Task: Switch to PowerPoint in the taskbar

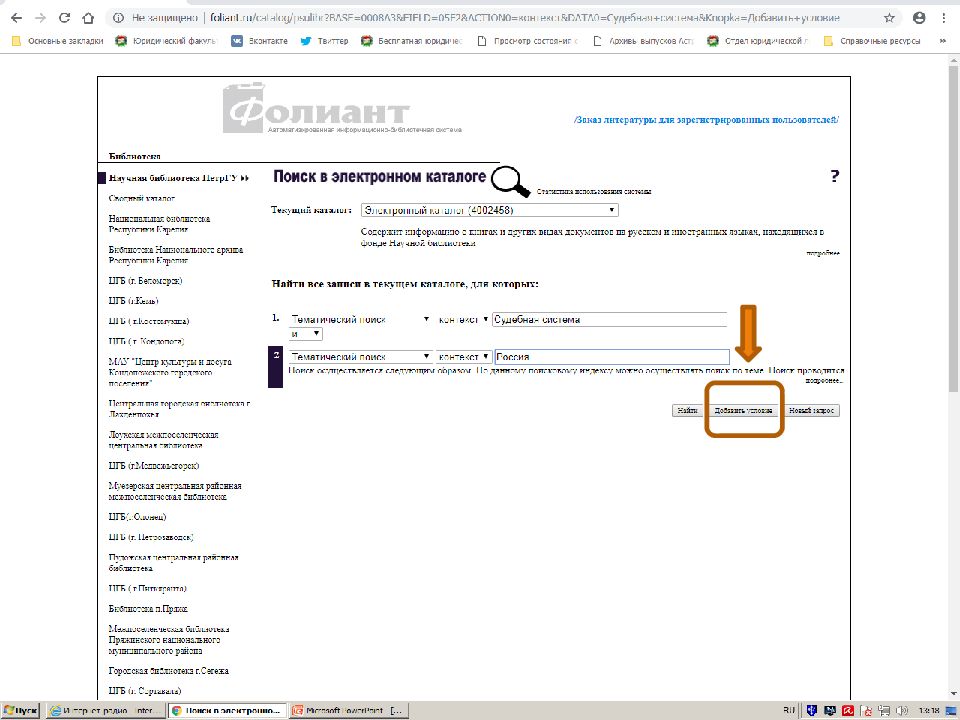Action: (348, 710)
